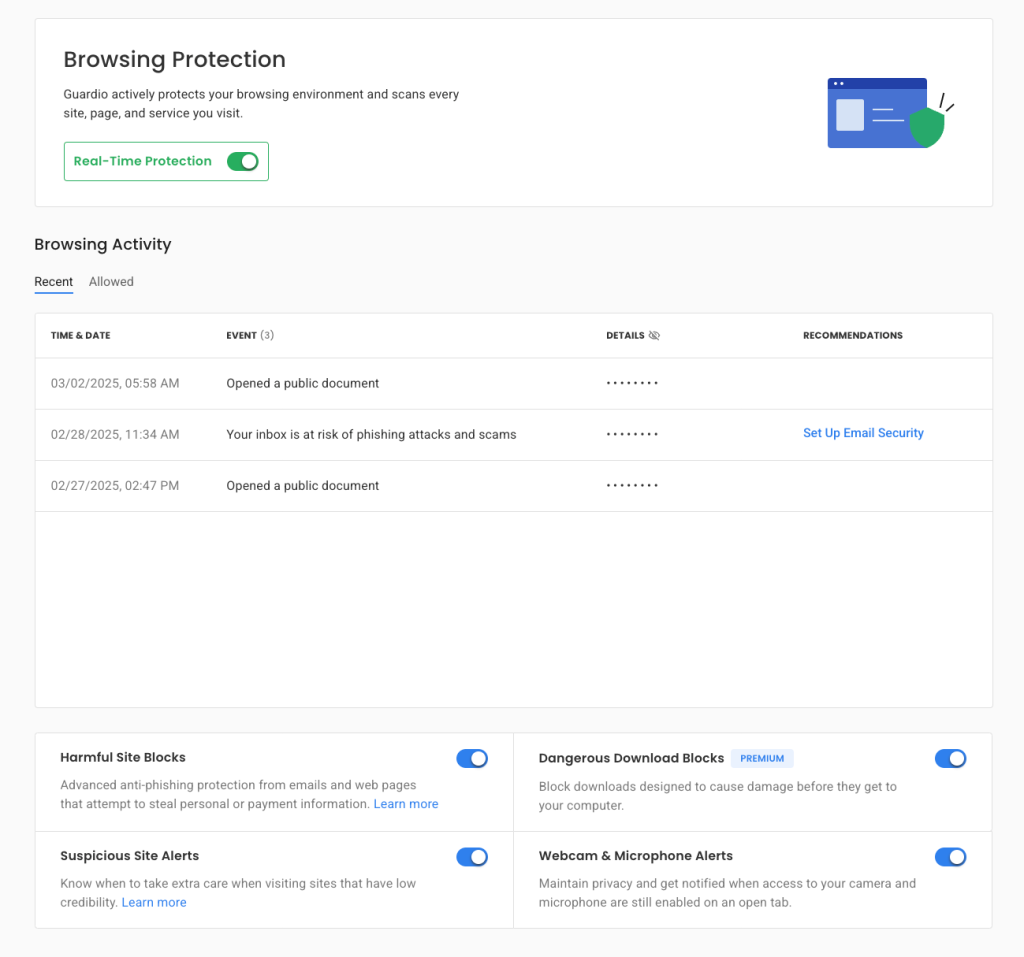This screenshot has width=1024, height=957.
Task: Toggle Real-Time Protection switch
Action: (242, 161)
